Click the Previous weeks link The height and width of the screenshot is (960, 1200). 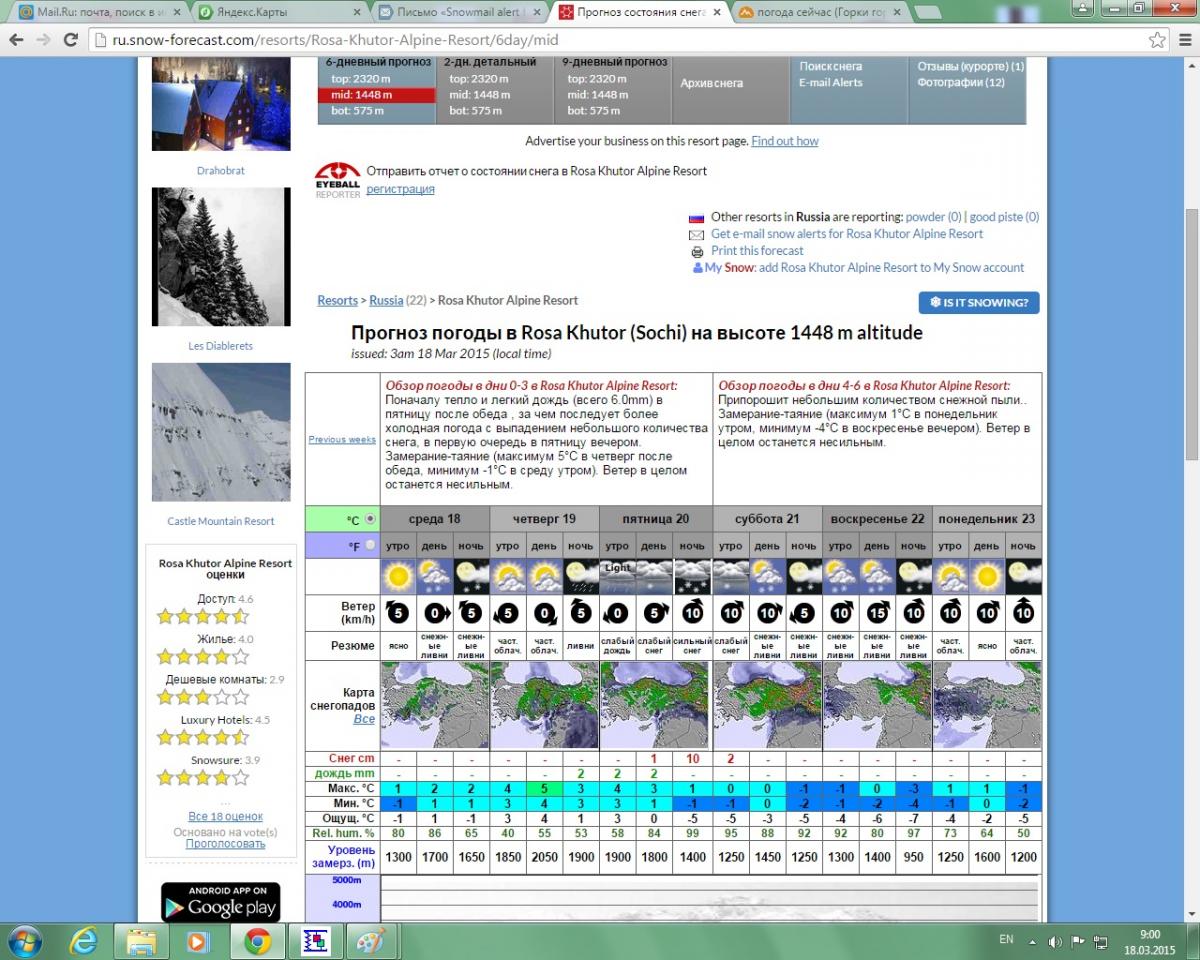[x=342, y=439]
